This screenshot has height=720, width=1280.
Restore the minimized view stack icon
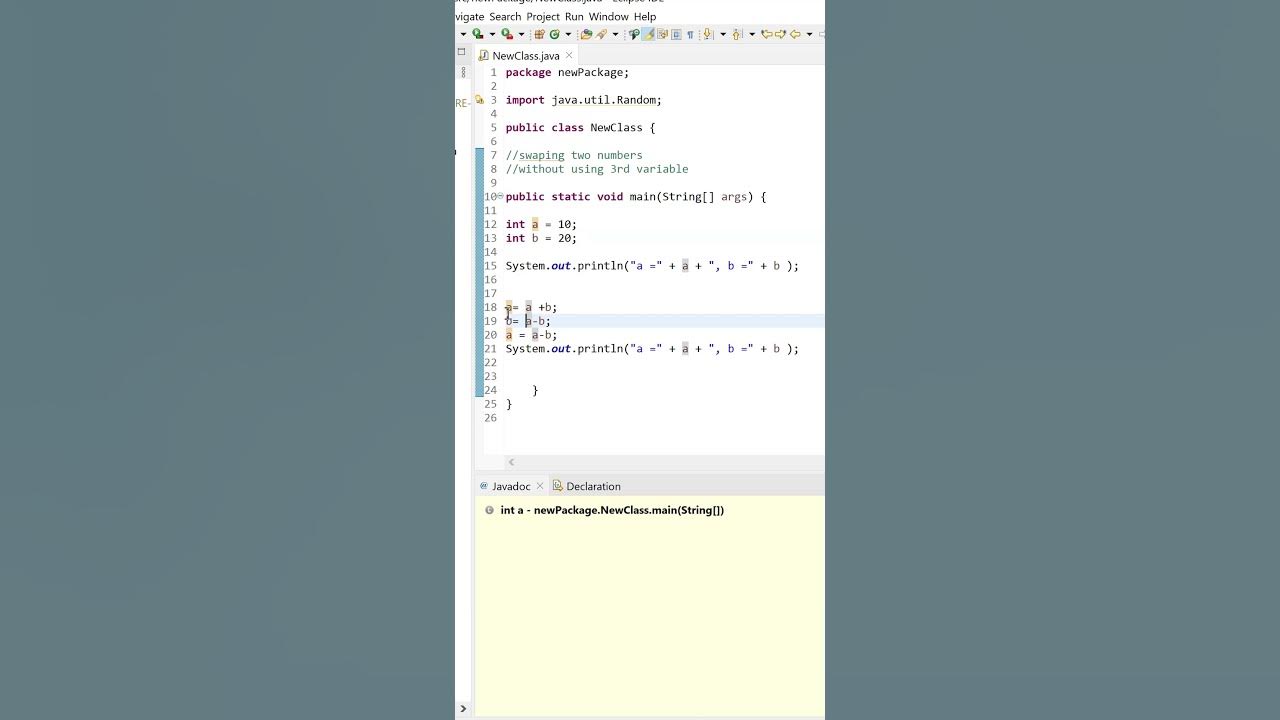click(461, 52)
